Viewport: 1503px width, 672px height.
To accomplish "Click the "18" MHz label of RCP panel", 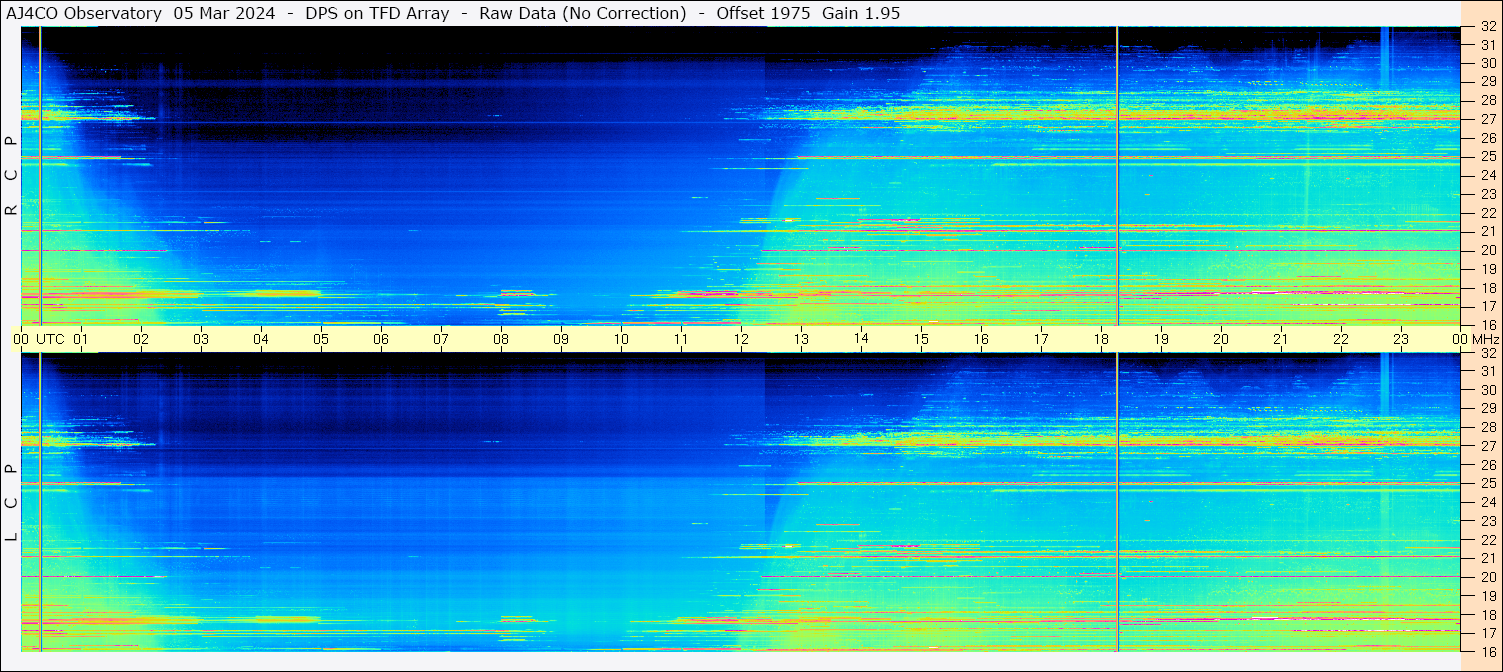I will (1487, 288).
